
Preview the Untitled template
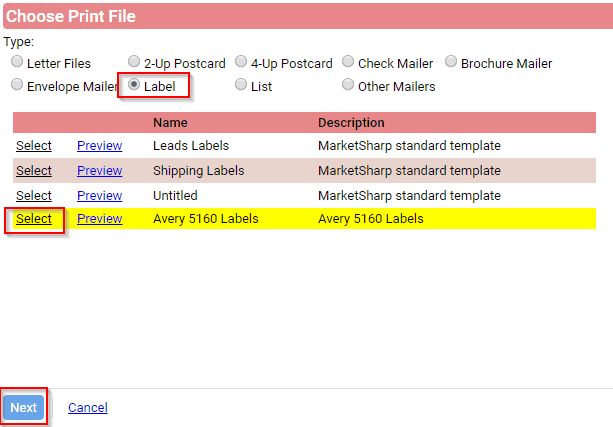(99, 196)
